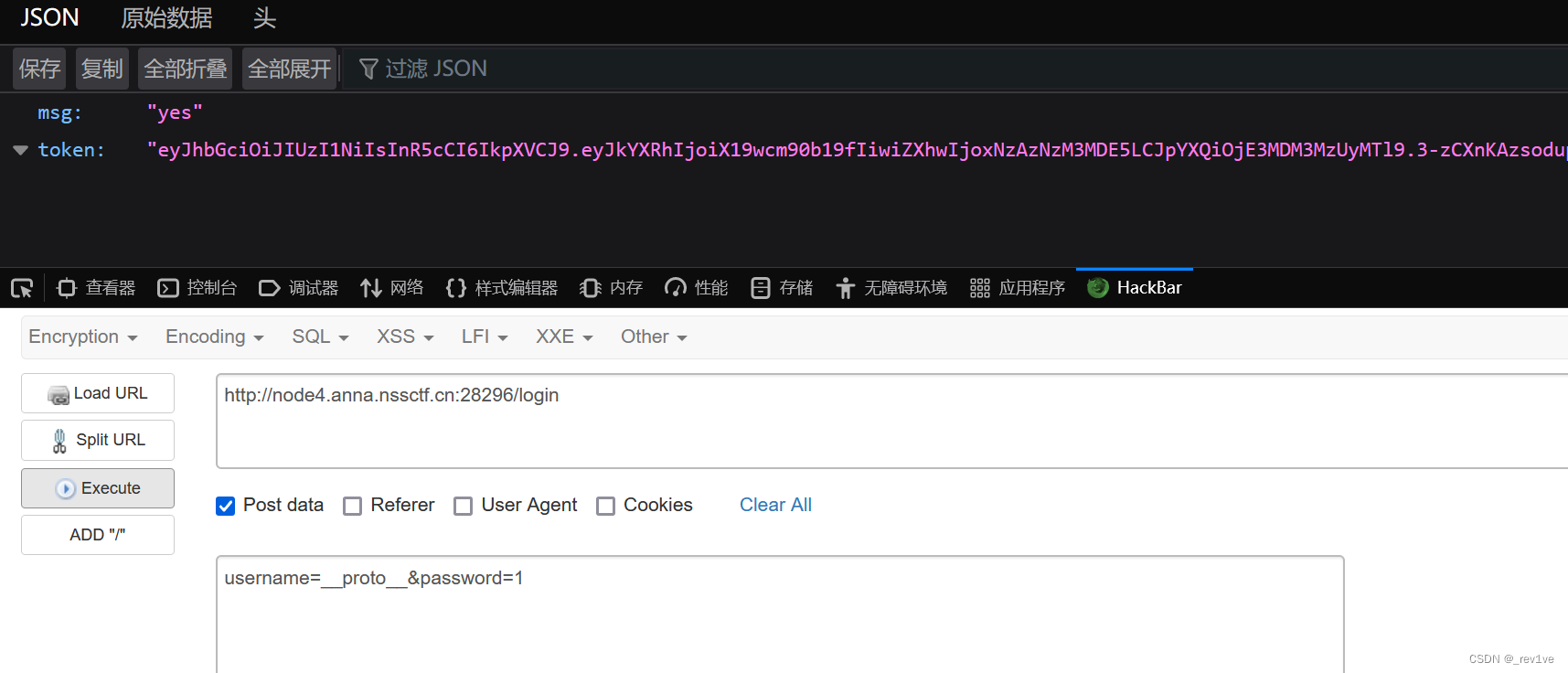Switch to the JSON tab
This screenshot has height=673, width=1568.
point(49,17)
